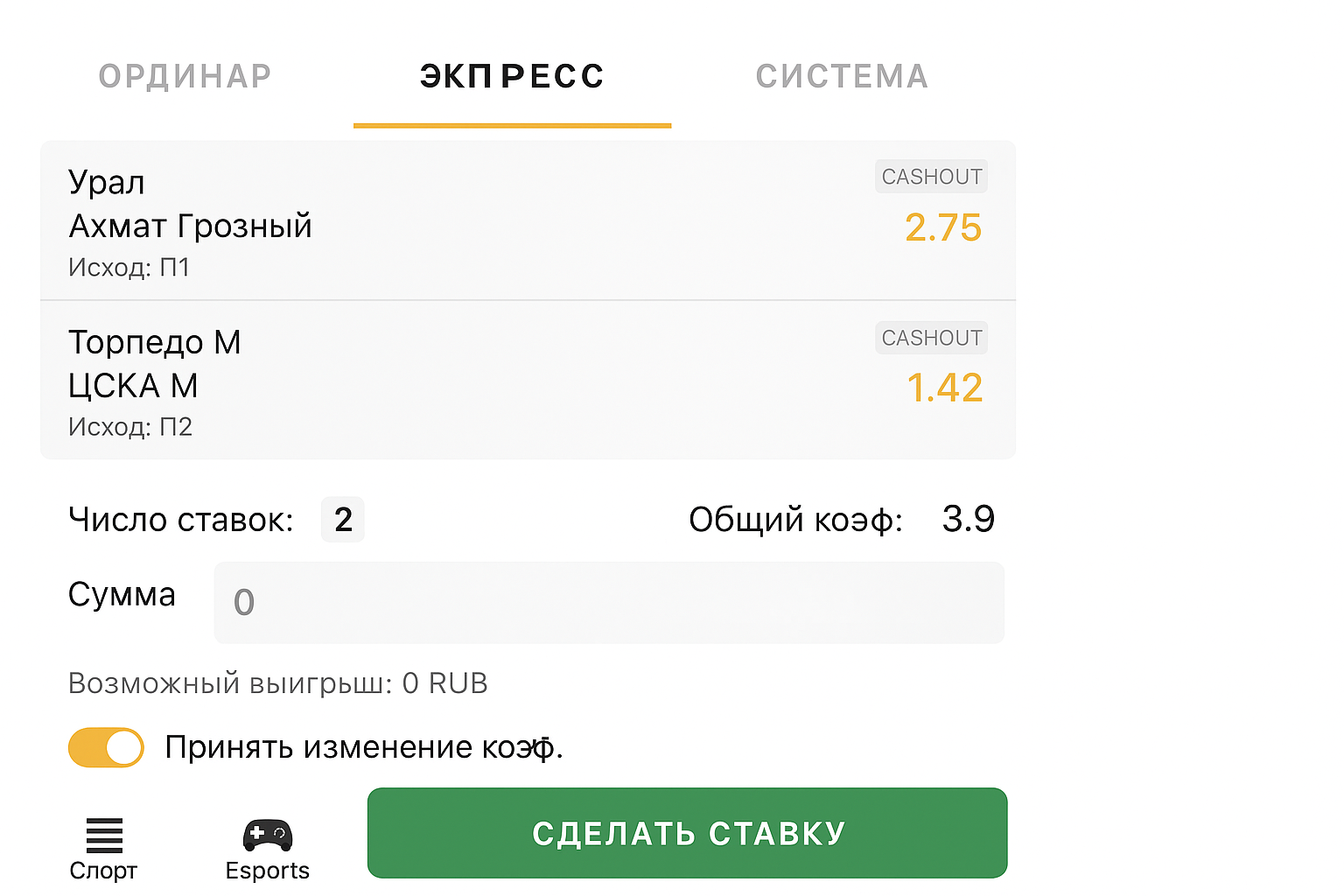The height and width of the screenshot is (896, 1344).
Task: Toggle 'Принять изменение коэф.' switch
Action: click(x=106, y=747)
